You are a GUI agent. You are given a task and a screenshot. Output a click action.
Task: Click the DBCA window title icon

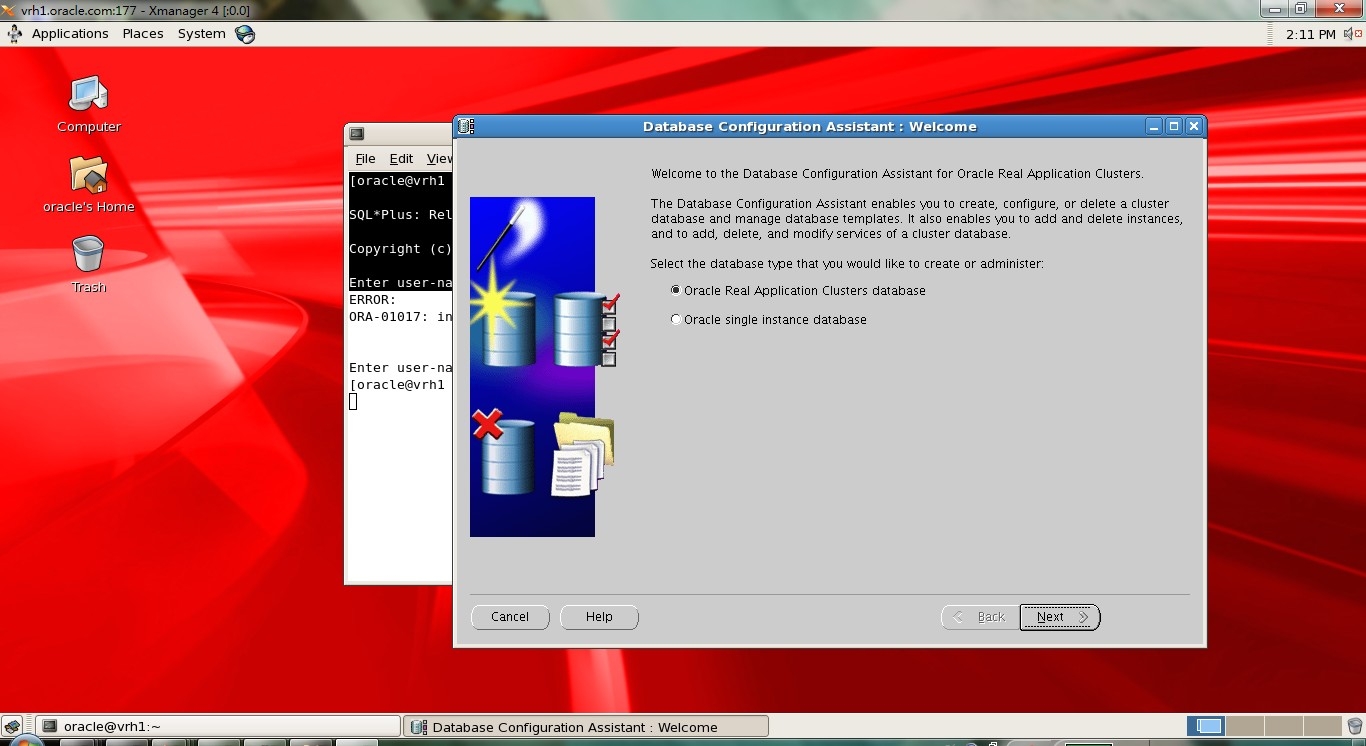point(466,127)
